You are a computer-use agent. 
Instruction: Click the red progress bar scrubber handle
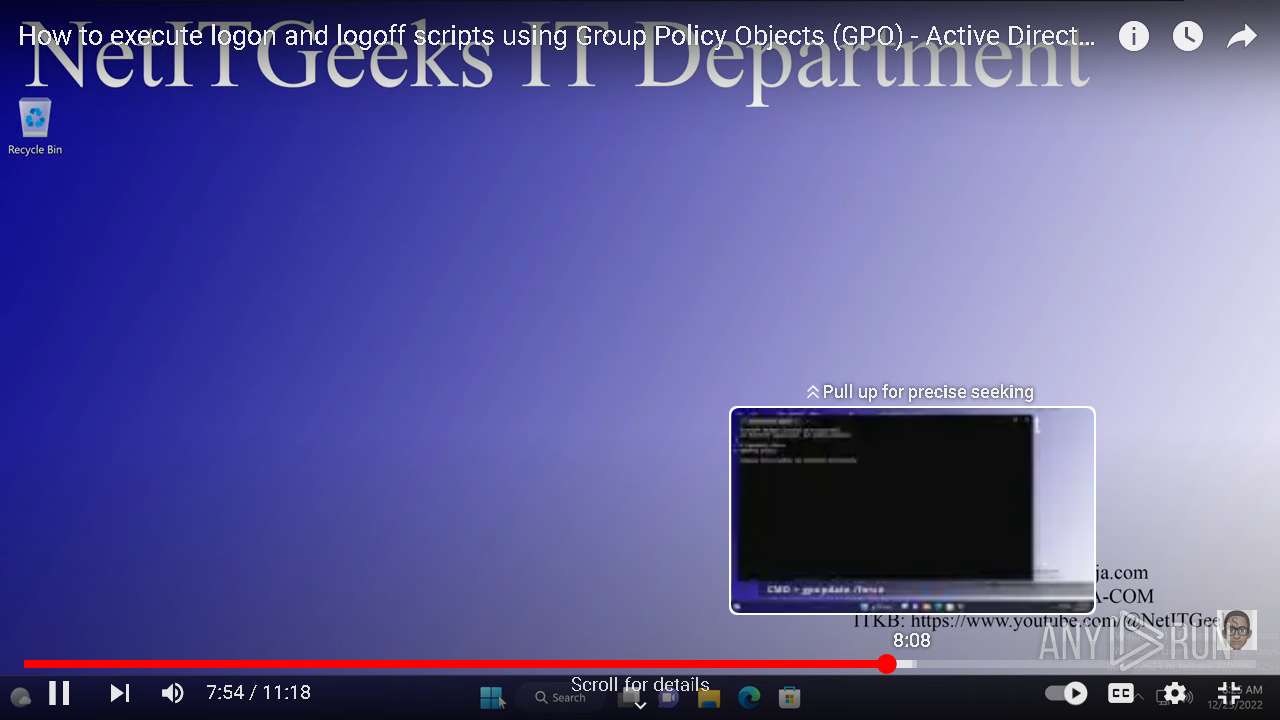pyautogui.click(x=887, y=664)
